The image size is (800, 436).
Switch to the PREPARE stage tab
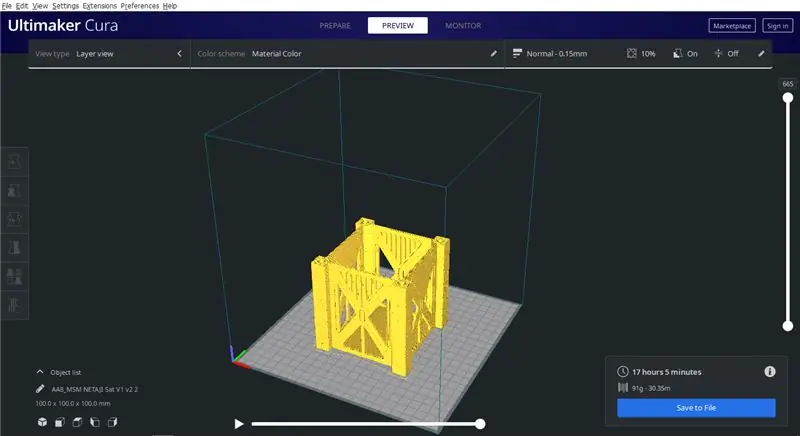click(335, 25)
